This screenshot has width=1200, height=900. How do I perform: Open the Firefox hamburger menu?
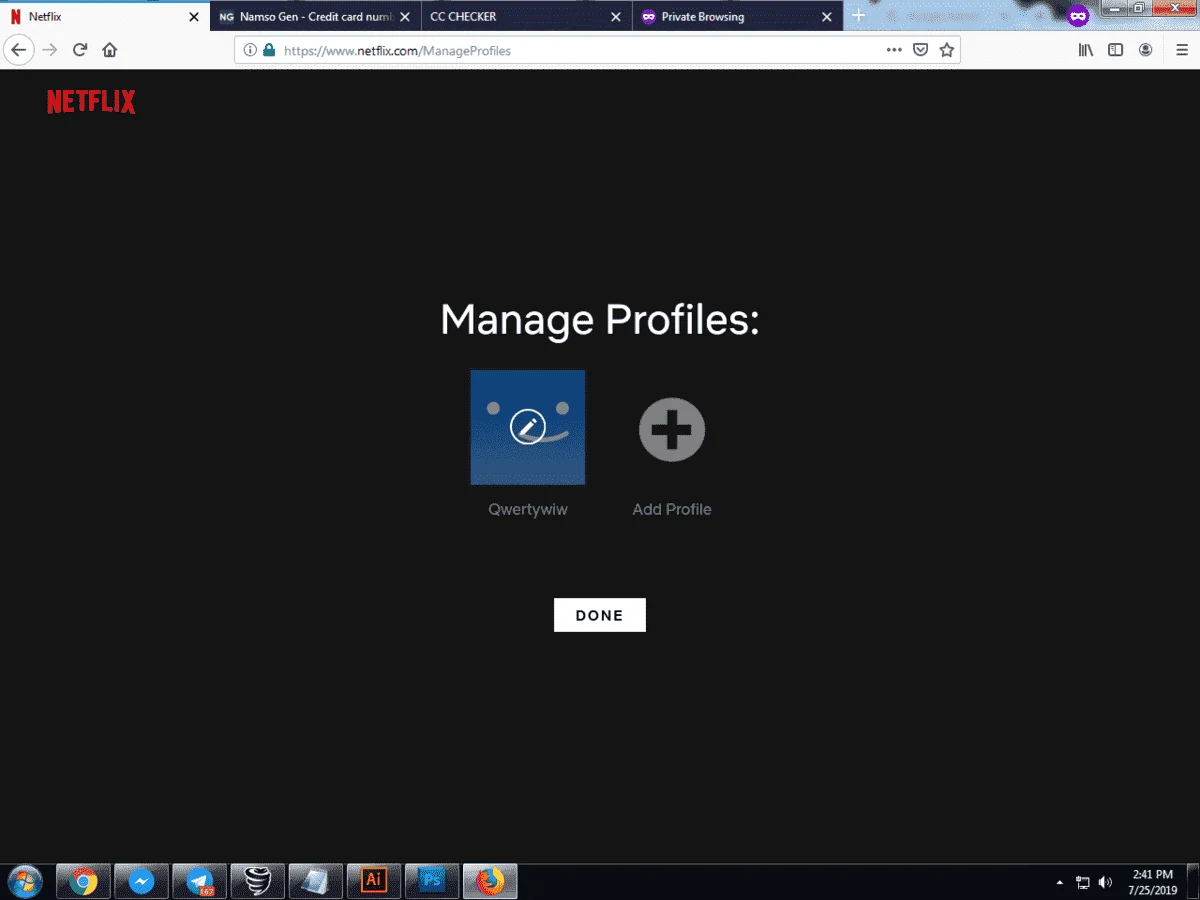coord(1181,50)
